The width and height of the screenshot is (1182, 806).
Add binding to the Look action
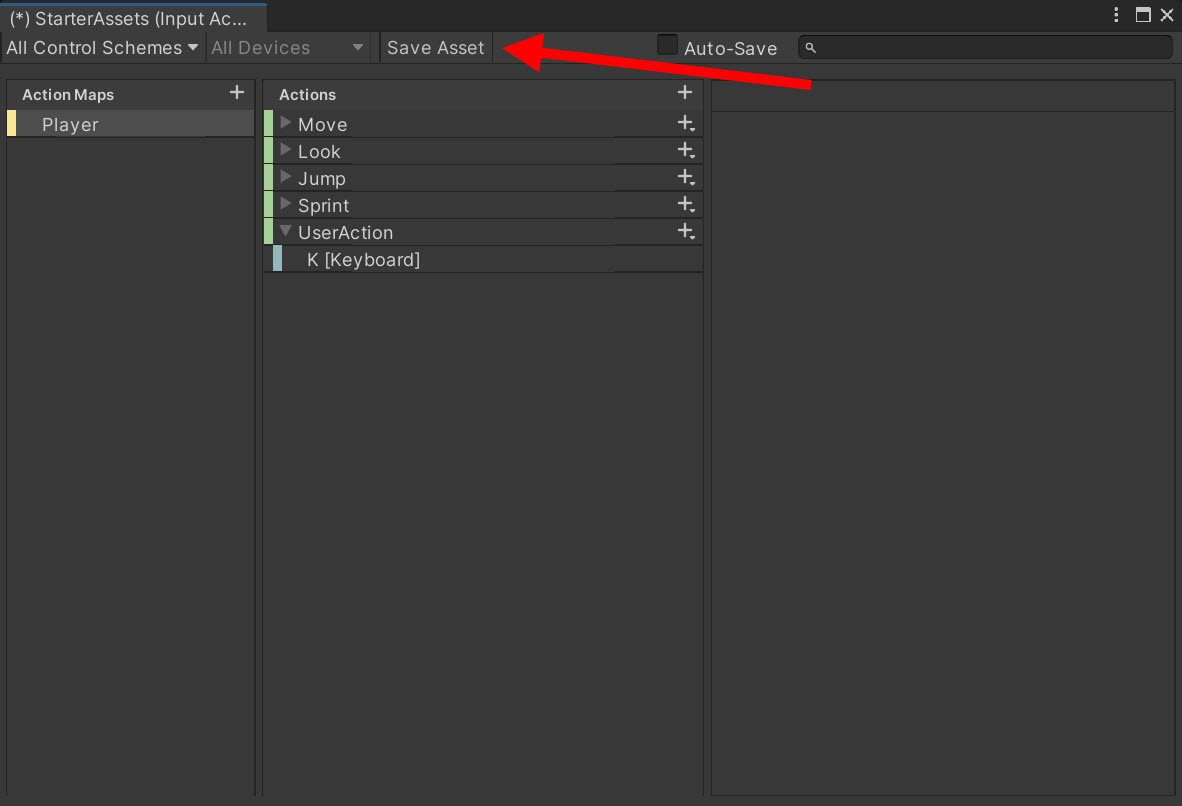click(686, 150)
